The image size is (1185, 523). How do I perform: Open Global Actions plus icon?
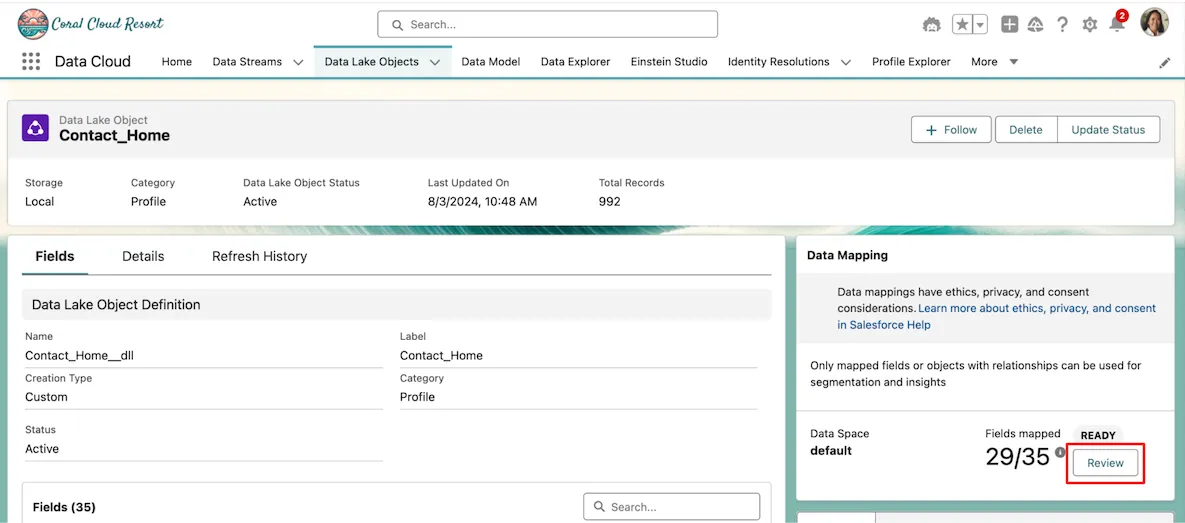[1010, 24]
